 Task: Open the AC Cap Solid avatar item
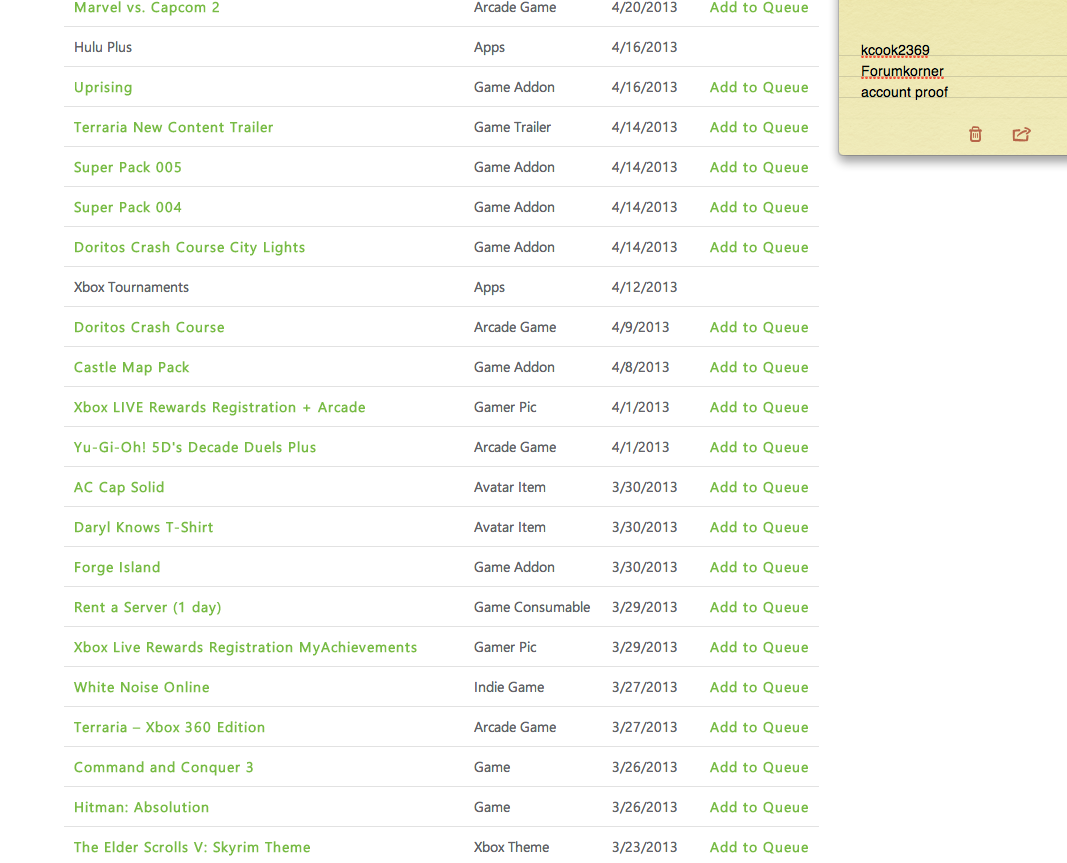119,487
